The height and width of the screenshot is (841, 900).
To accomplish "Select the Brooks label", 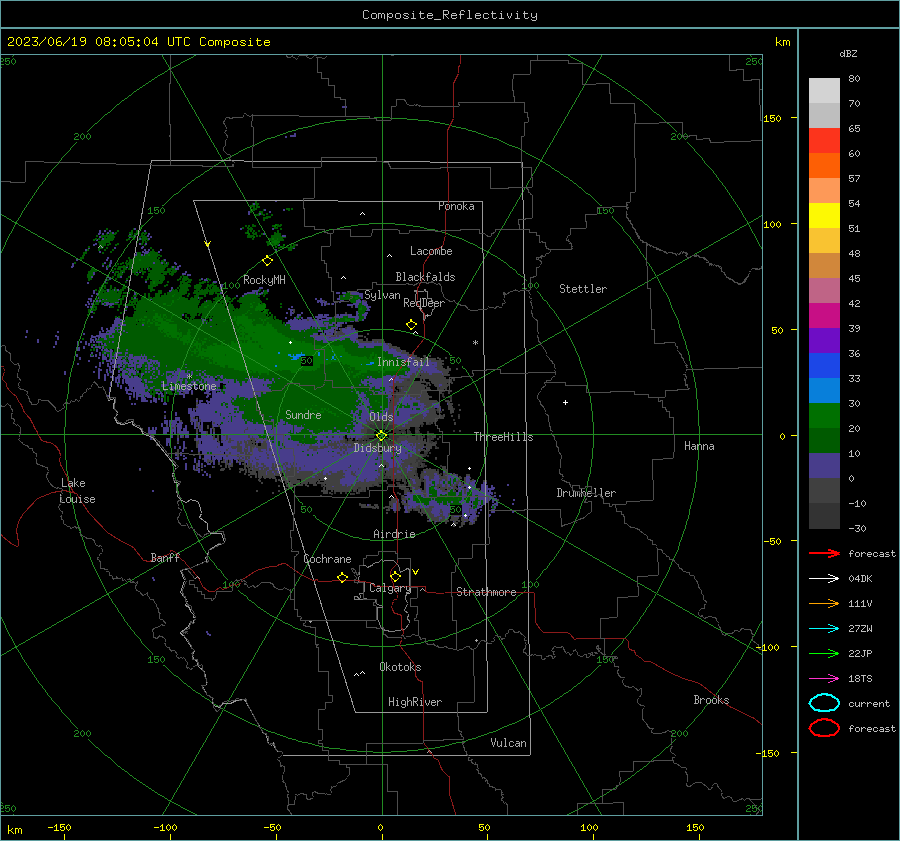I will point(711,700).
